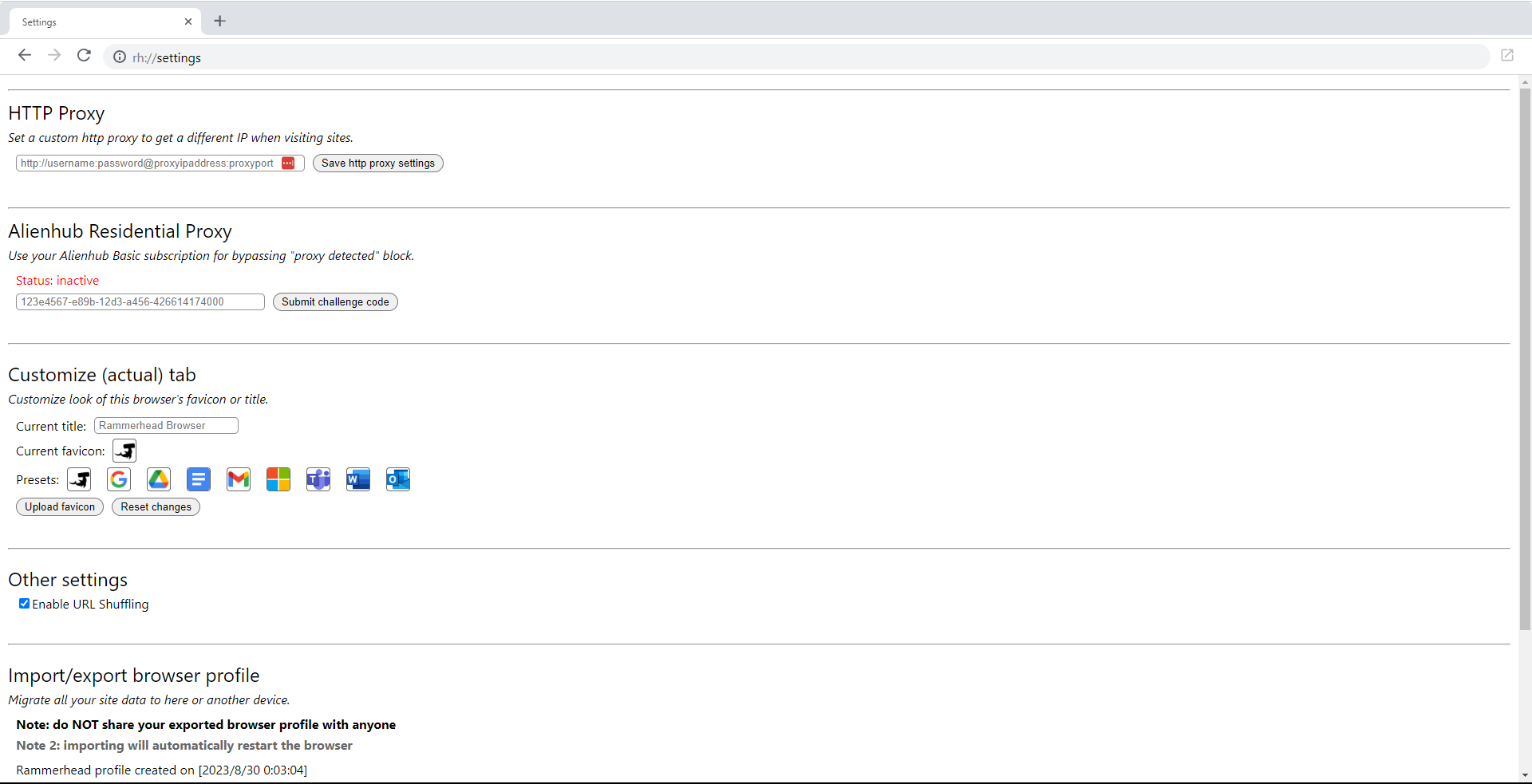Choose the Microsoft Teams favicon preset
1532x784 pixels.
point(318,479)
